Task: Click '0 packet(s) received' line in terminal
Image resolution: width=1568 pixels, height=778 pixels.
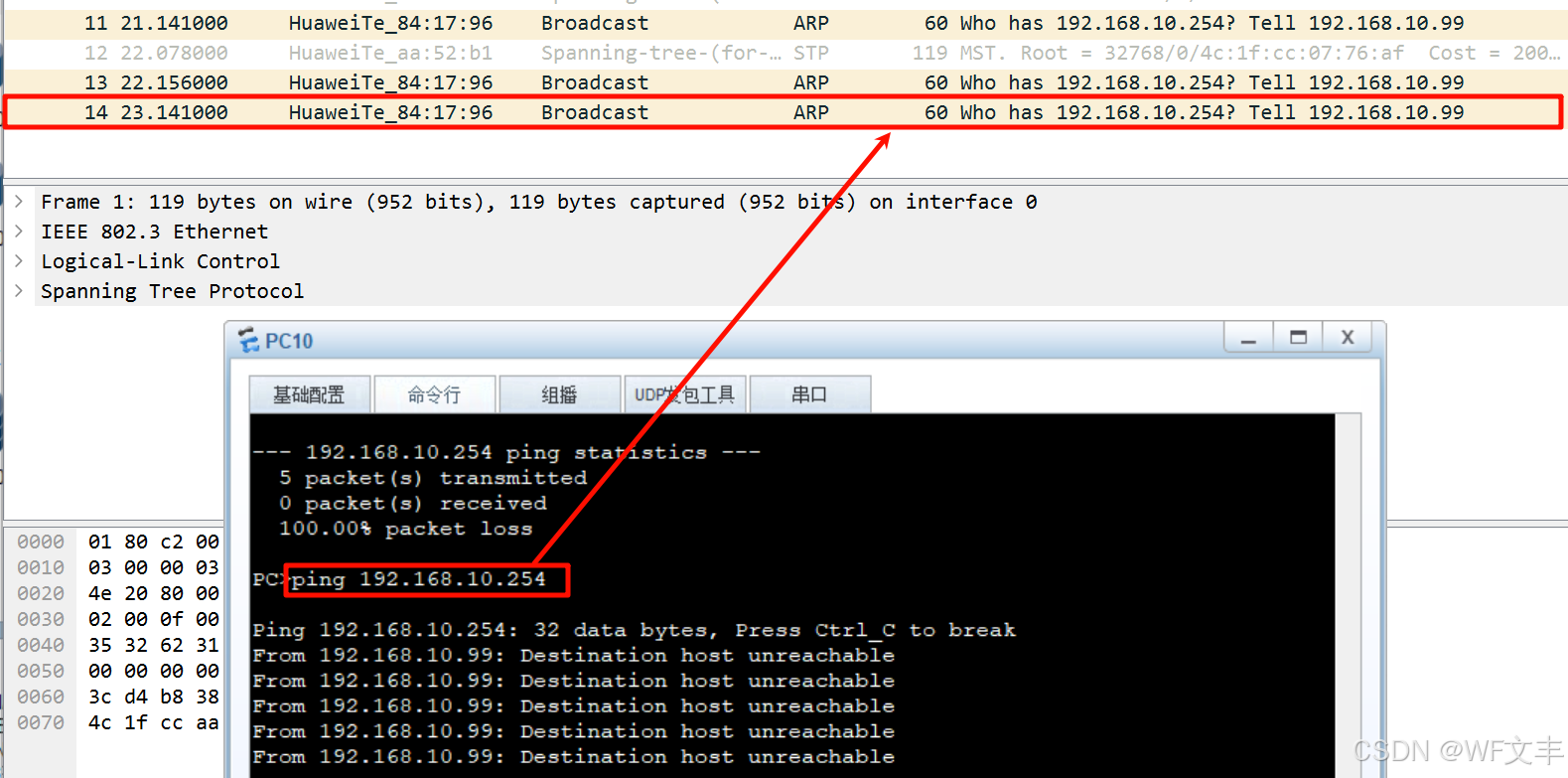Action: coord(412,504)
